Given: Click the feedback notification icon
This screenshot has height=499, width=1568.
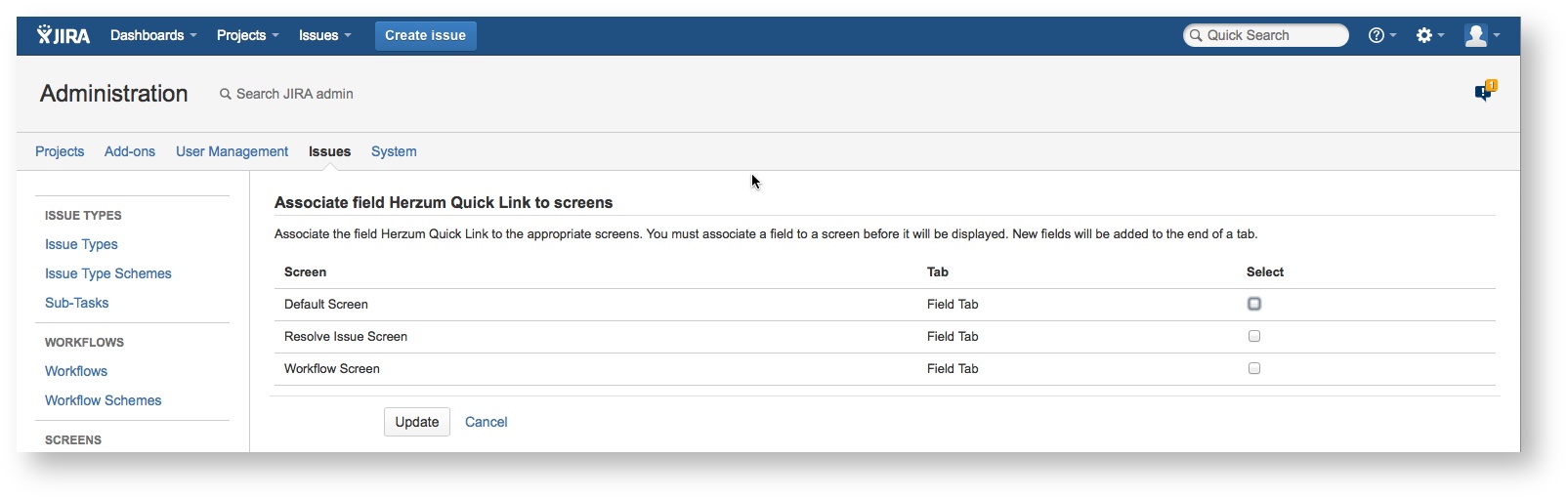Looking at the screenshot, I should coord(1484,92).
